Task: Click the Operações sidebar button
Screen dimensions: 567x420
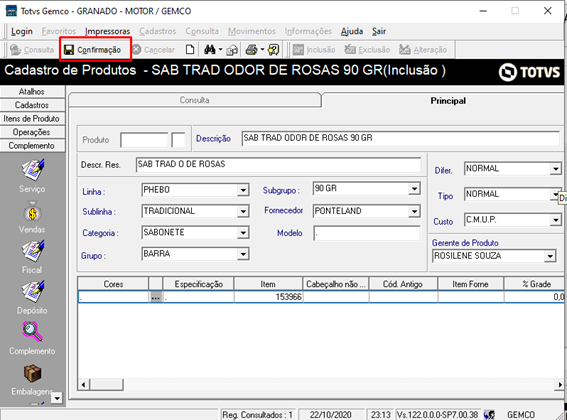Action: pyautogui.click(x=32, y=132)
